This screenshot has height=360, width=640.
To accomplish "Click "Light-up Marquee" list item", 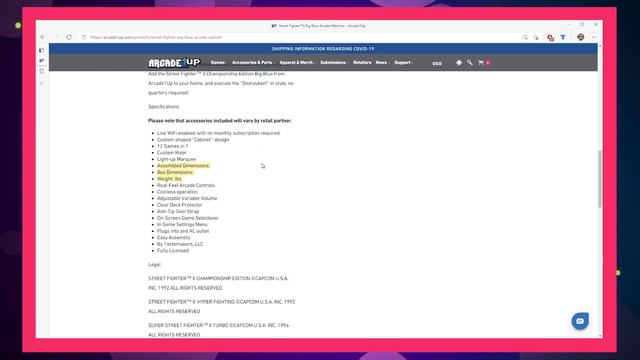I will 176,159.
